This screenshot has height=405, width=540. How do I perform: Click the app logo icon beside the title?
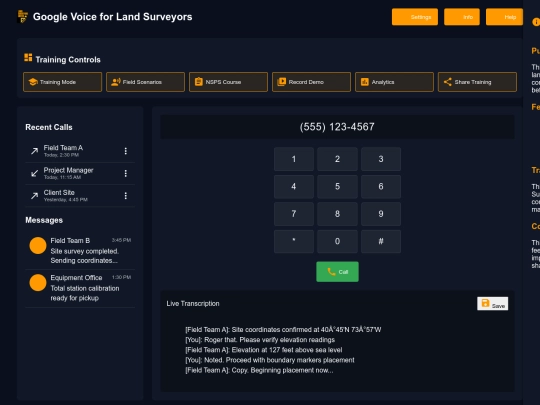[x=23, y=17]
